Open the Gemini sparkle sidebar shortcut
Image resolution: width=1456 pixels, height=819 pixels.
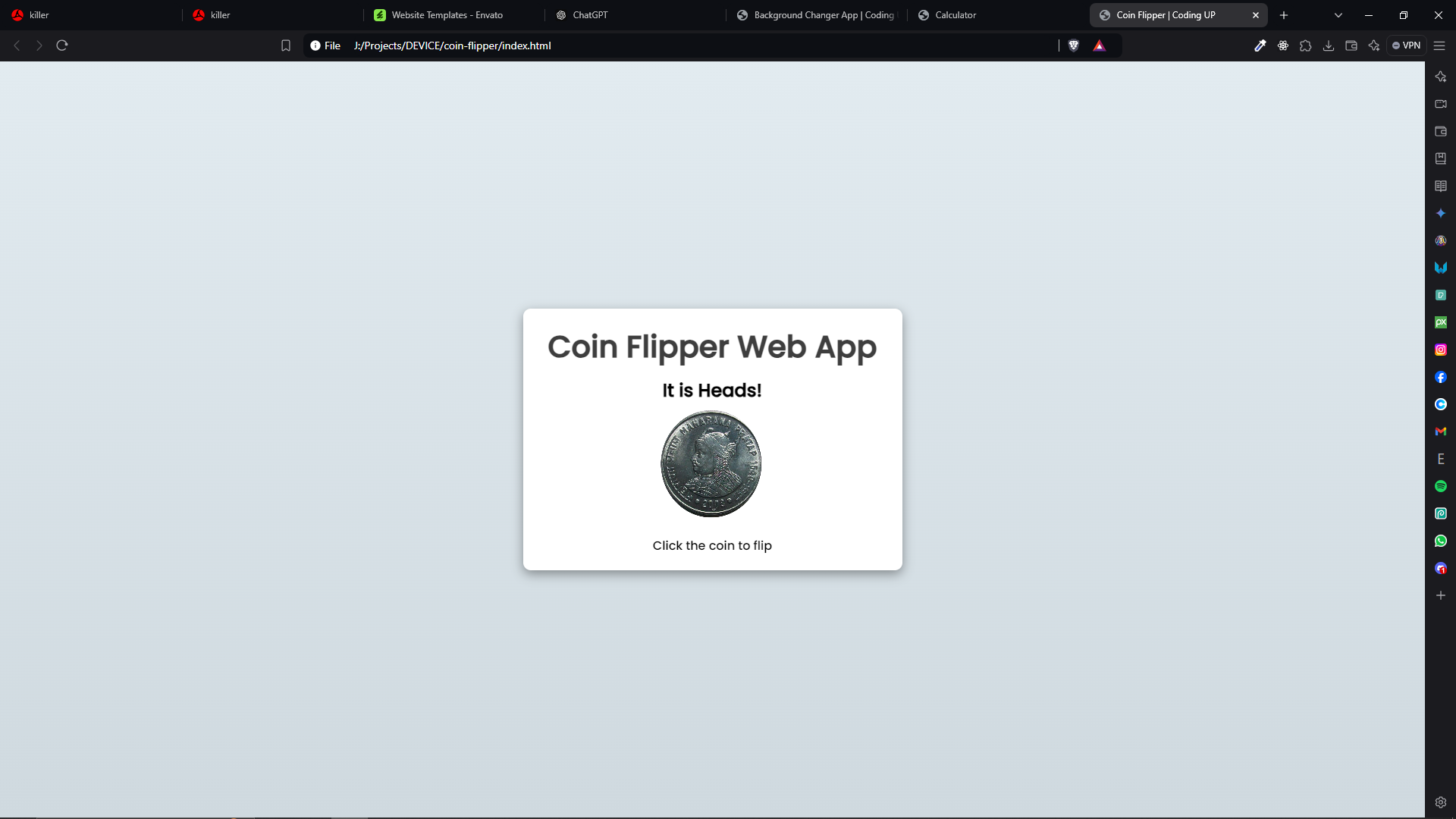tap(1441, 213)
